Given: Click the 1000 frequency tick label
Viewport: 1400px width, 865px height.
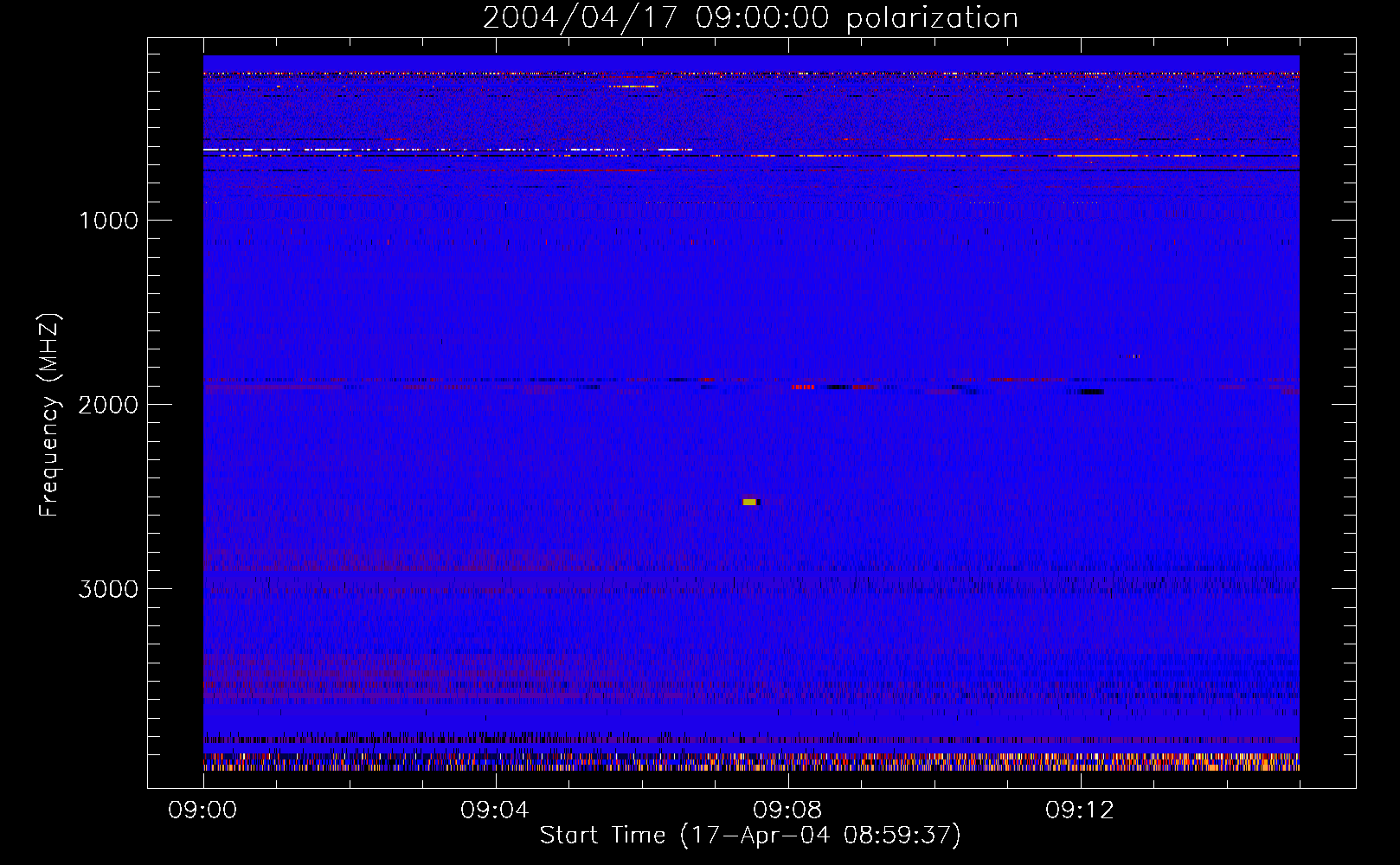Looking at the screenshot, I should point(108,221).
